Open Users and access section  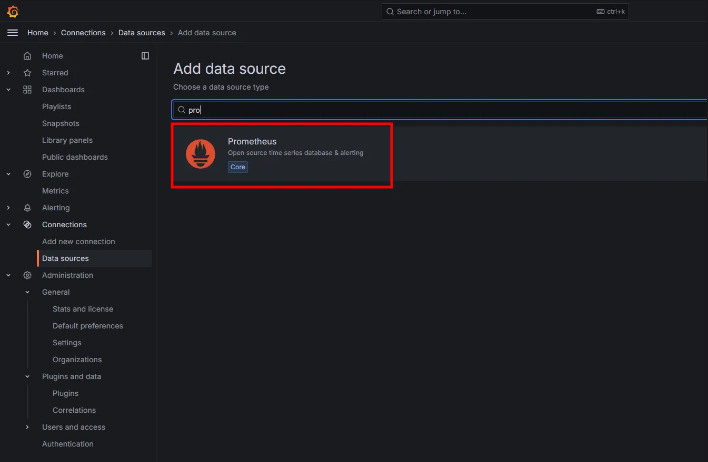coord(74,427)
